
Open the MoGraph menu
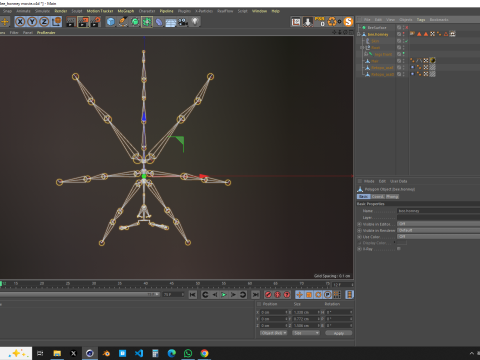tap(126, 11)
